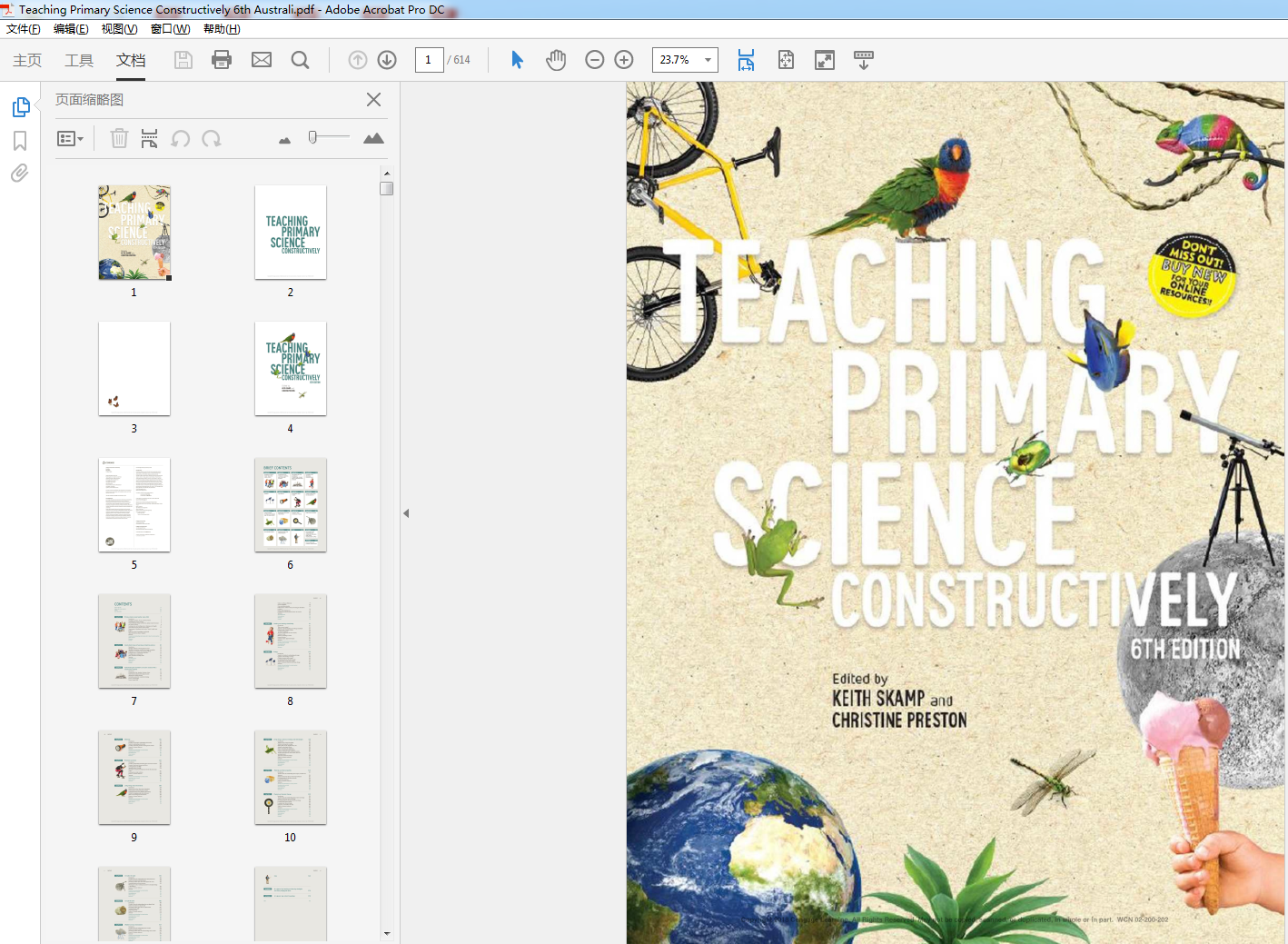The height and width of the screenshot is (944, 1288).
Task: Save the file with floppy disk icon
Action: tap(183, 60)
